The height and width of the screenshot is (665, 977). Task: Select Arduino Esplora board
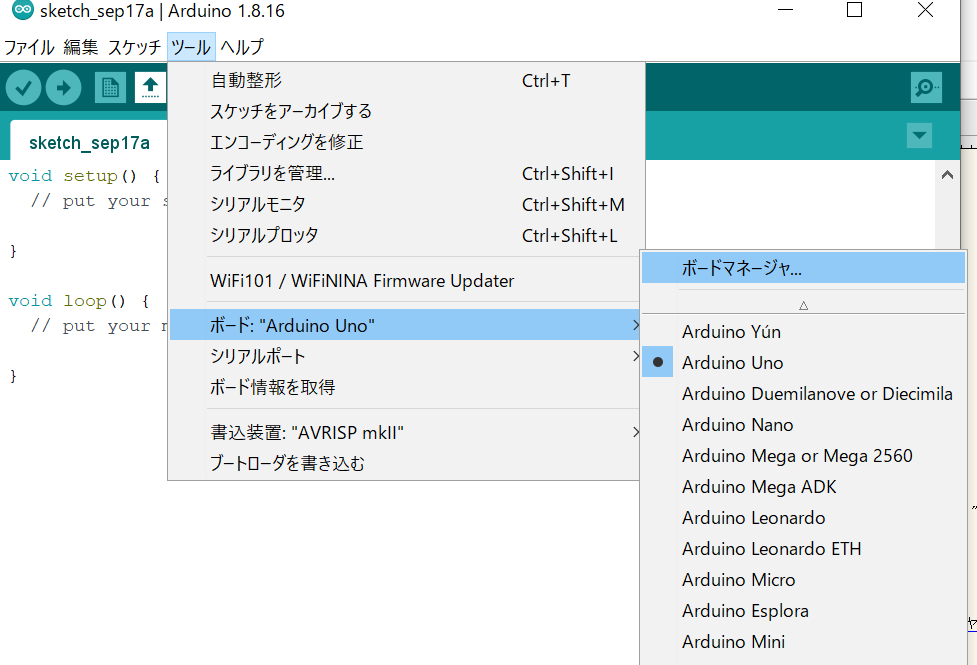[803, 611]
